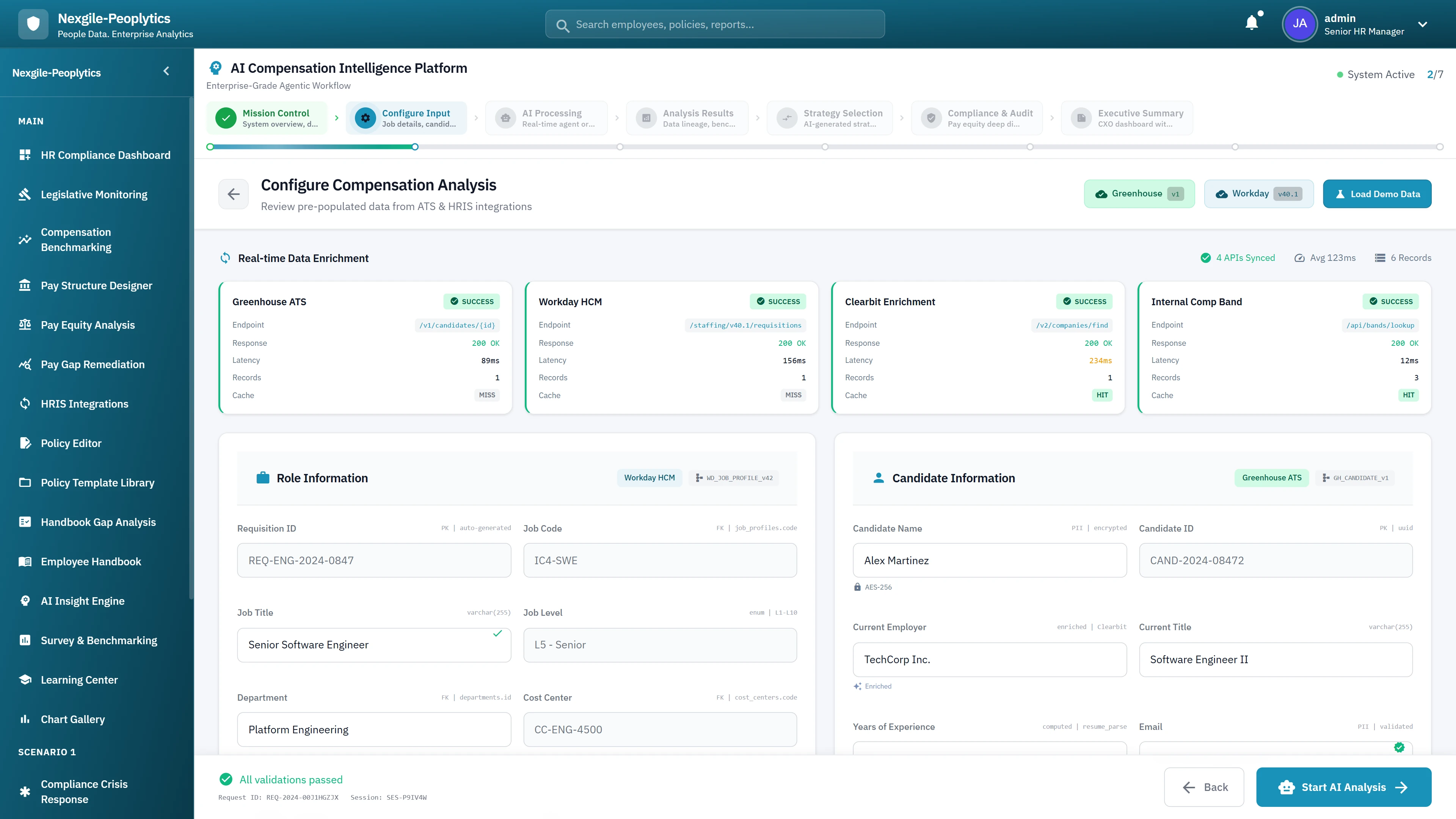Open the AI Insight Engine
1456x819 pixels.
tap(83, 601)
